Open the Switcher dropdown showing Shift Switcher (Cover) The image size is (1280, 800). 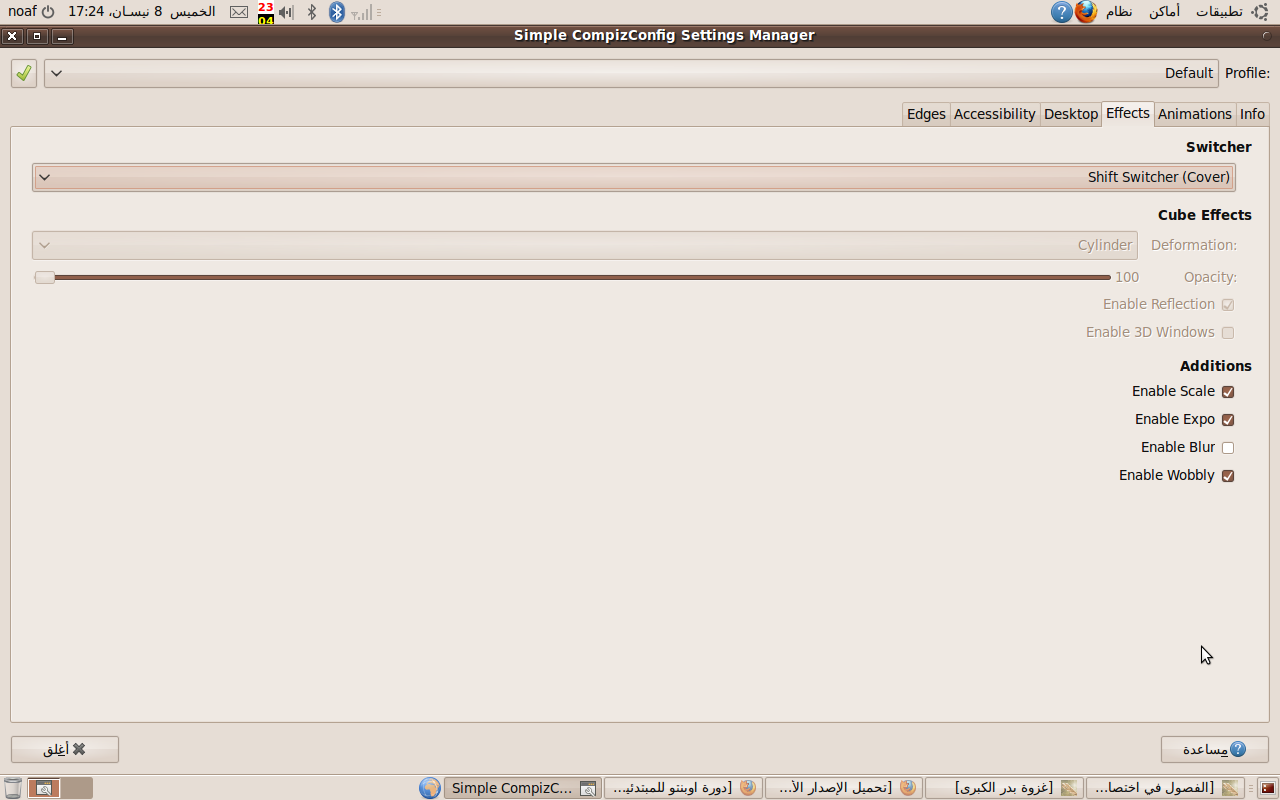pyautogui.click(x=634, y=177)
